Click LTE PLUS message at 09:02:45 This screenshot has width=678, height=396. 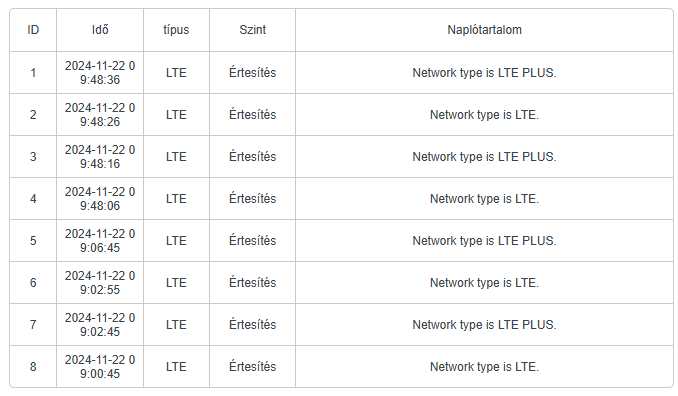[x=484, y=324]
